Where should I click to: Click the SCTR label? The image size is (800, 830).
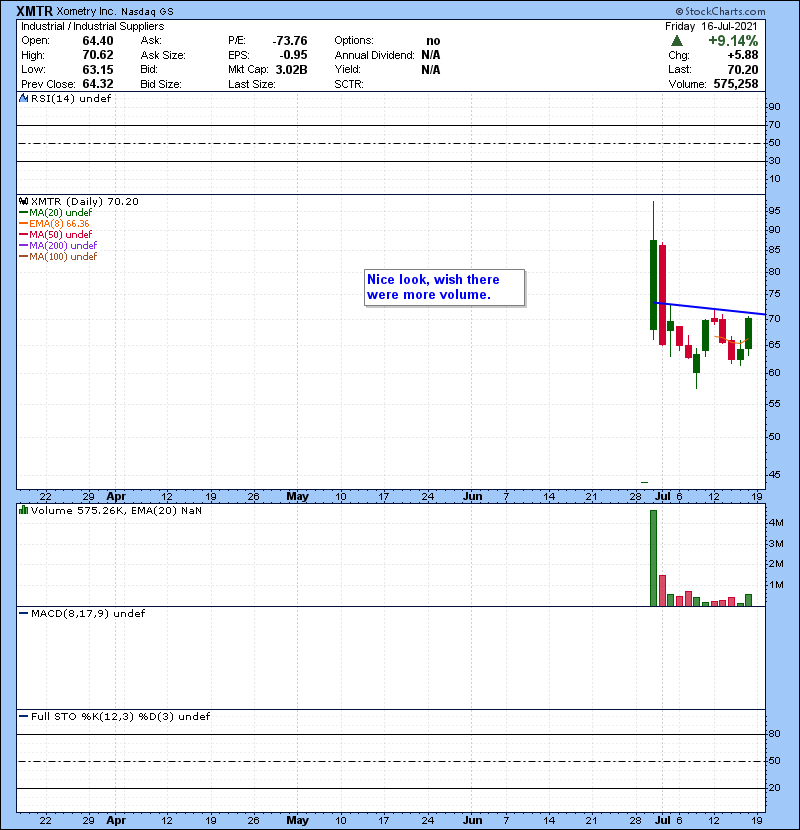[x=349, y=84]
